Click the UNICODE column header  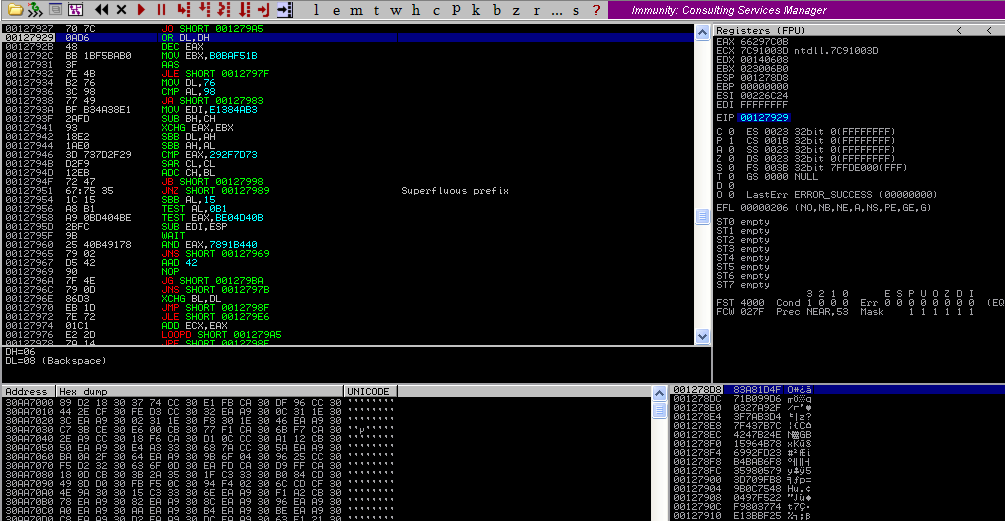(x=368, y=390)
